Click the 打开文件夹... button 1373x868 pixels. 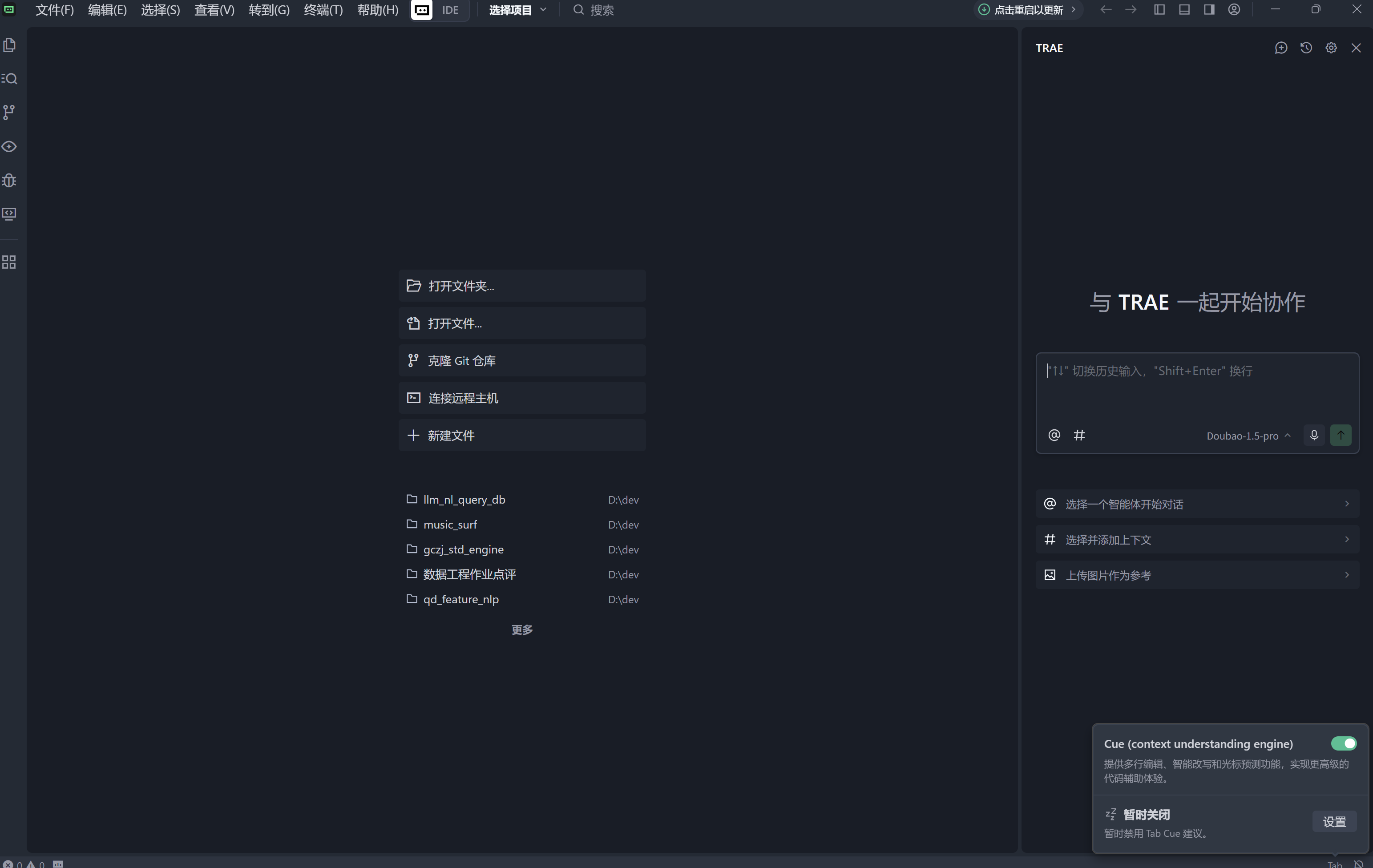click(522, 286)
